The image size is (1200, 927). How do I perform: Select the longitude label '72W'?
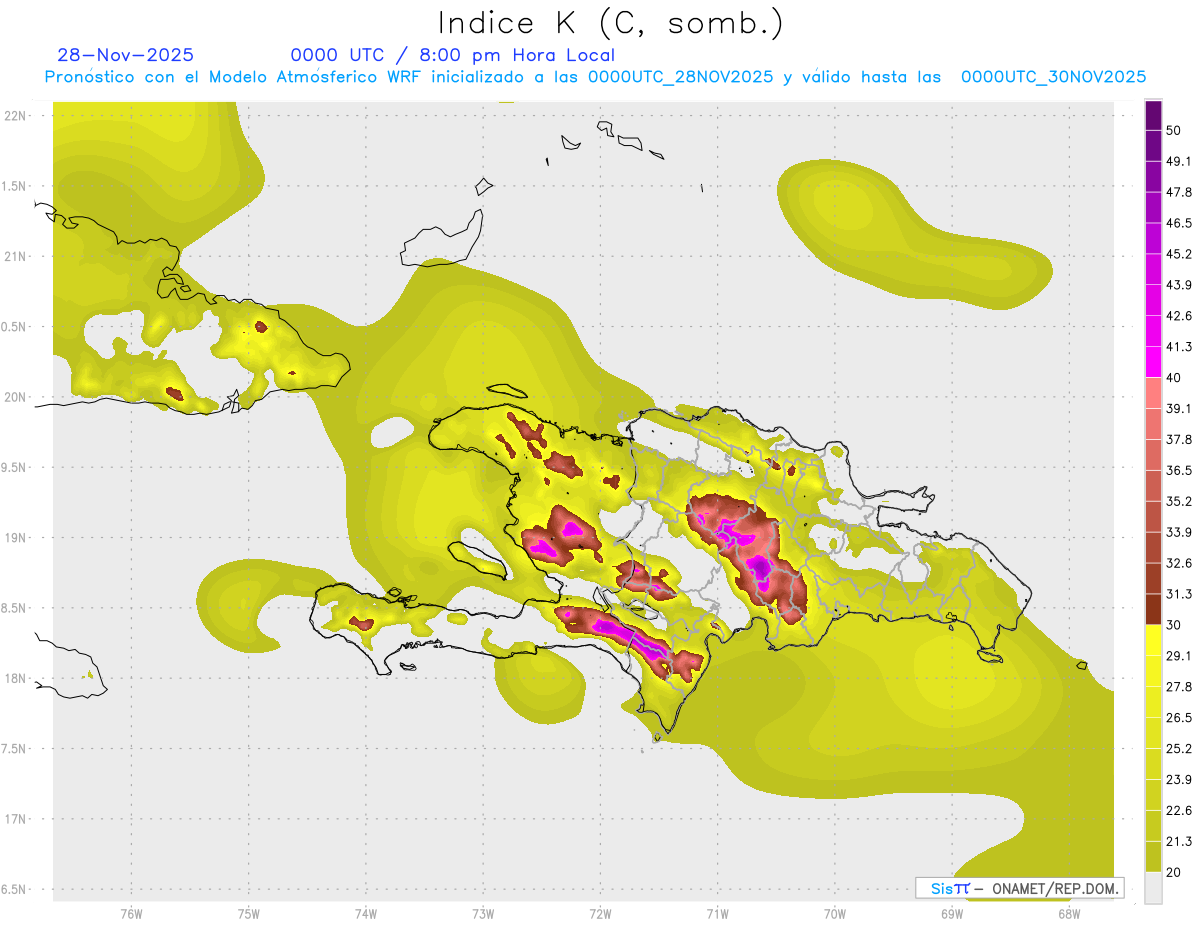(x=600, y=913)
